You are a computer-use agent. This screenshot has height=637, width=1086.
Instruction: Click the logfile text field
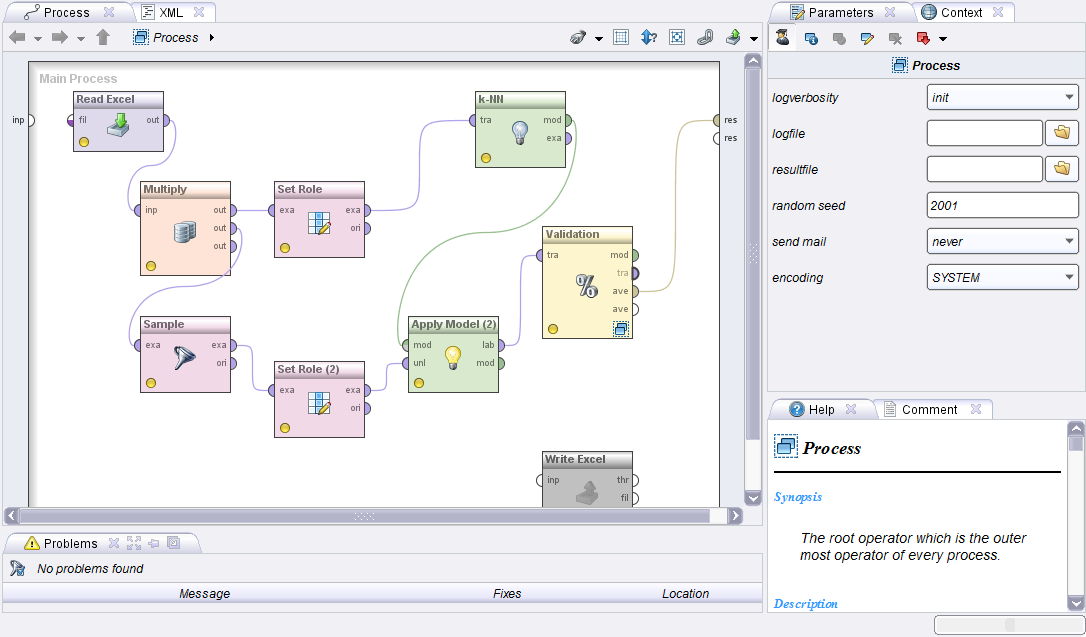(984, 133)
